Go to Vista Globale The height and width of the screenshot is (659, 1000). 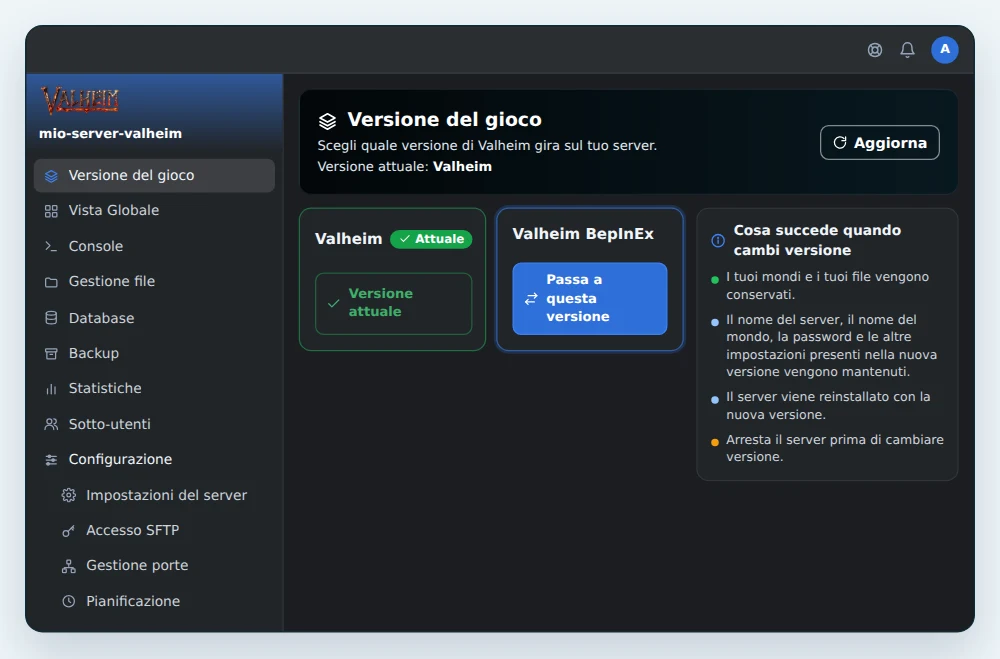[154, 211]
